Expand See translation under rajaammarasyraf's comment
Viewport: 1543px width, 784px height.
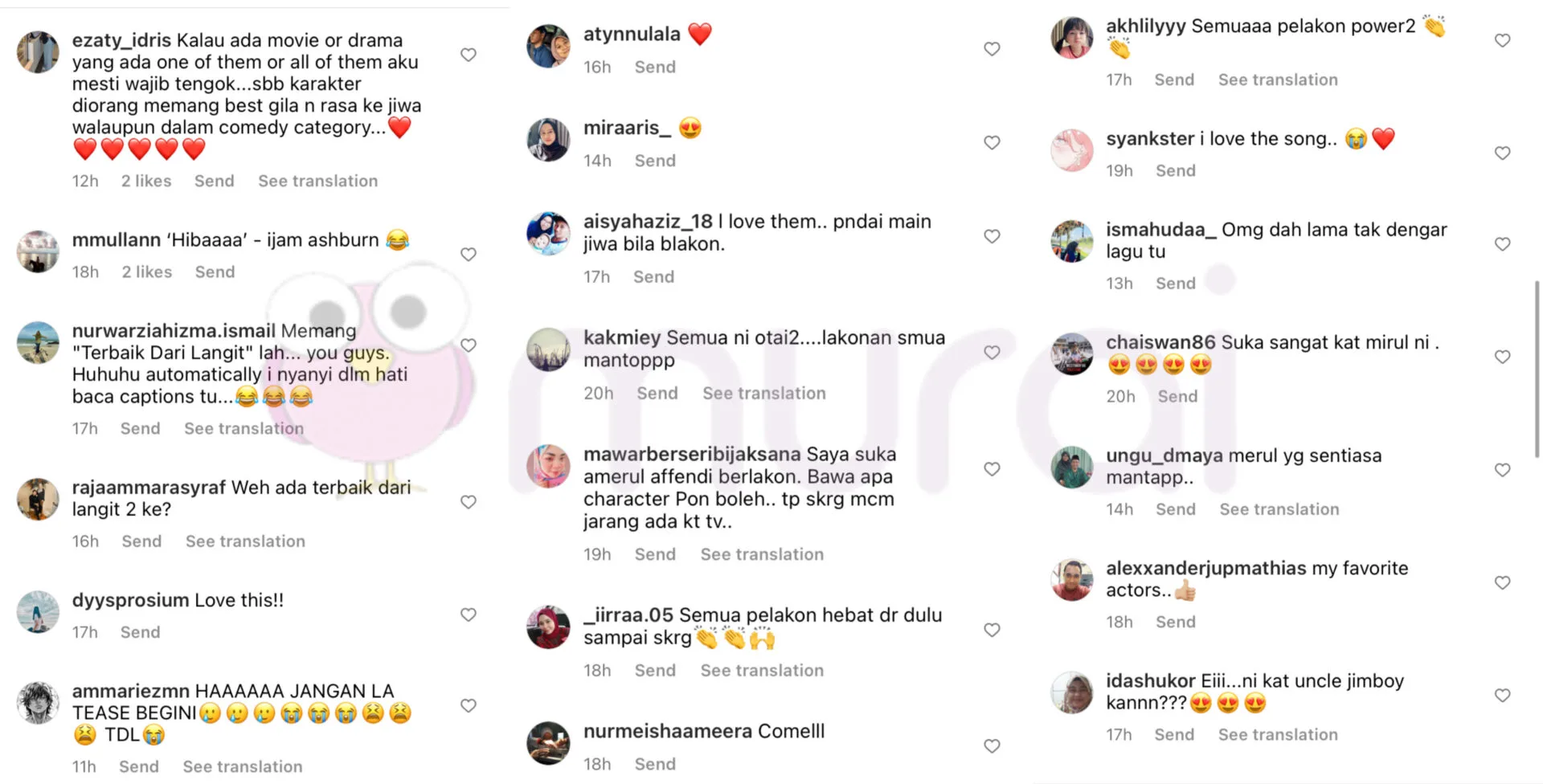pyautogui.click(x=245, y=541)
